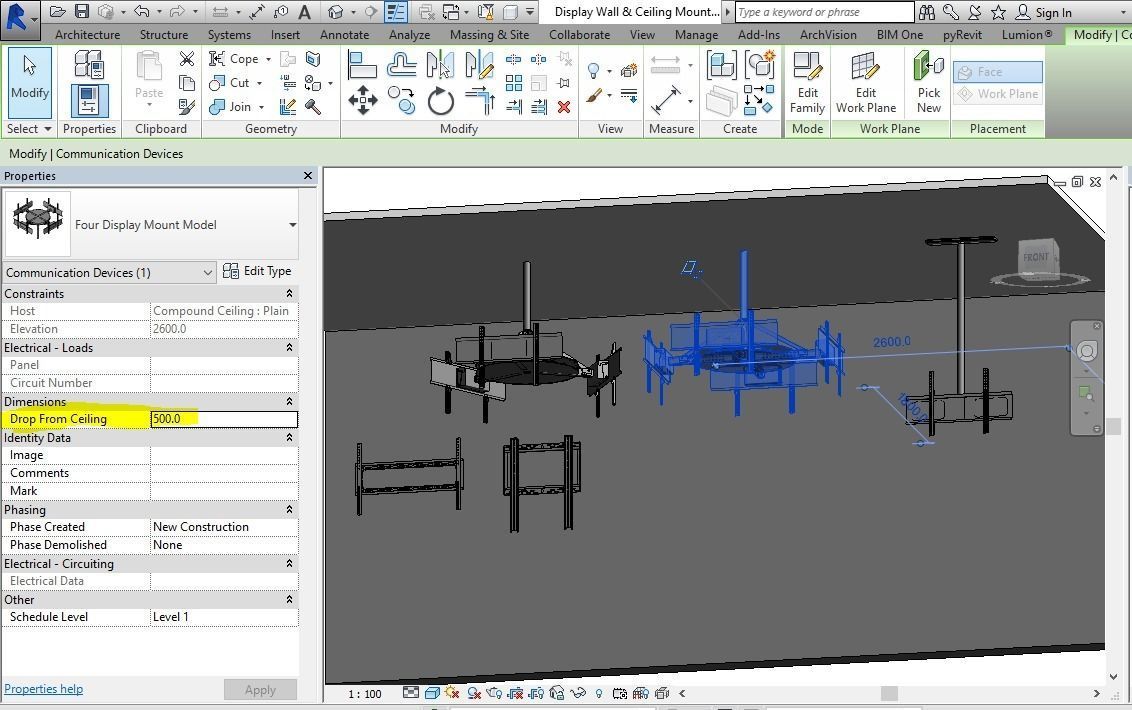Viewport: 1132px width, 710px height.
Task: Collapse the Dimensions section in Properties
Action: pyautogui.click(x=289, y=401)
